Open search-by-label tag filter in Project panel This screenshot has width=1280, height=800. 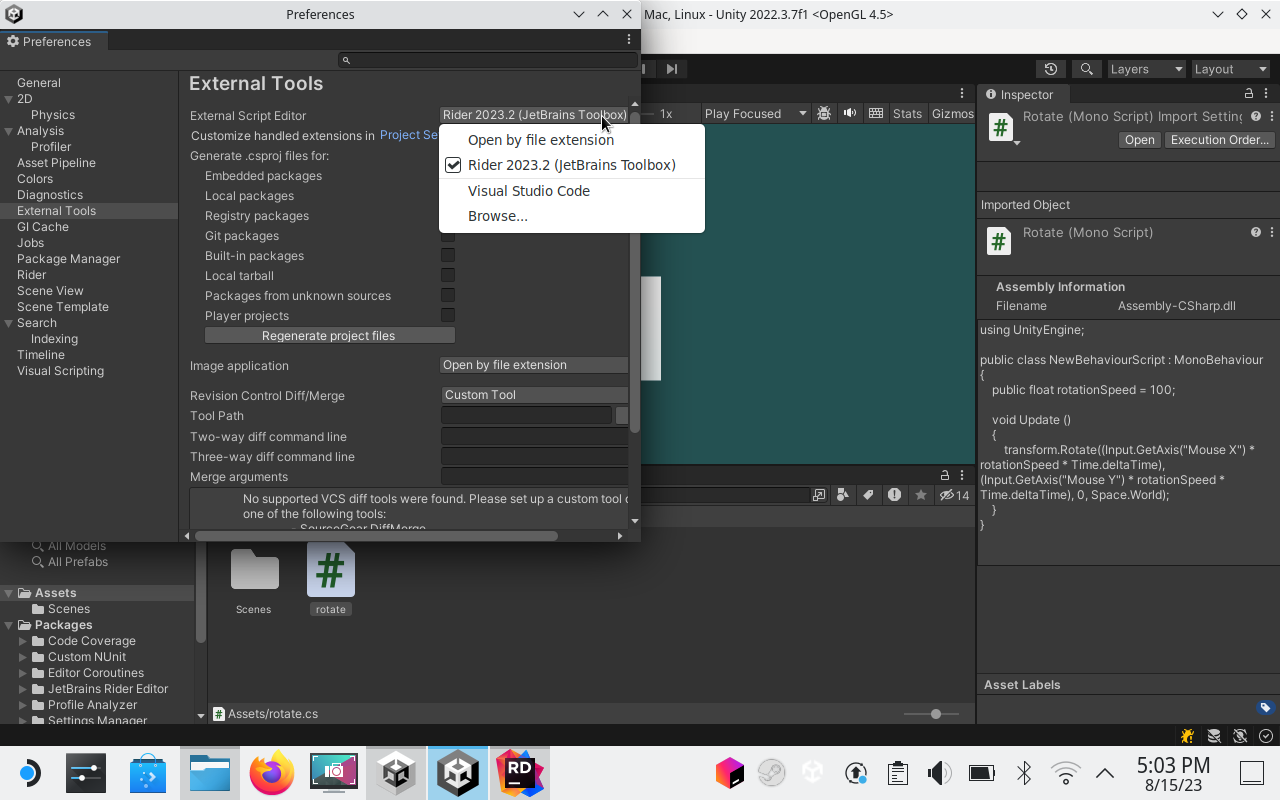click(868, 495)
